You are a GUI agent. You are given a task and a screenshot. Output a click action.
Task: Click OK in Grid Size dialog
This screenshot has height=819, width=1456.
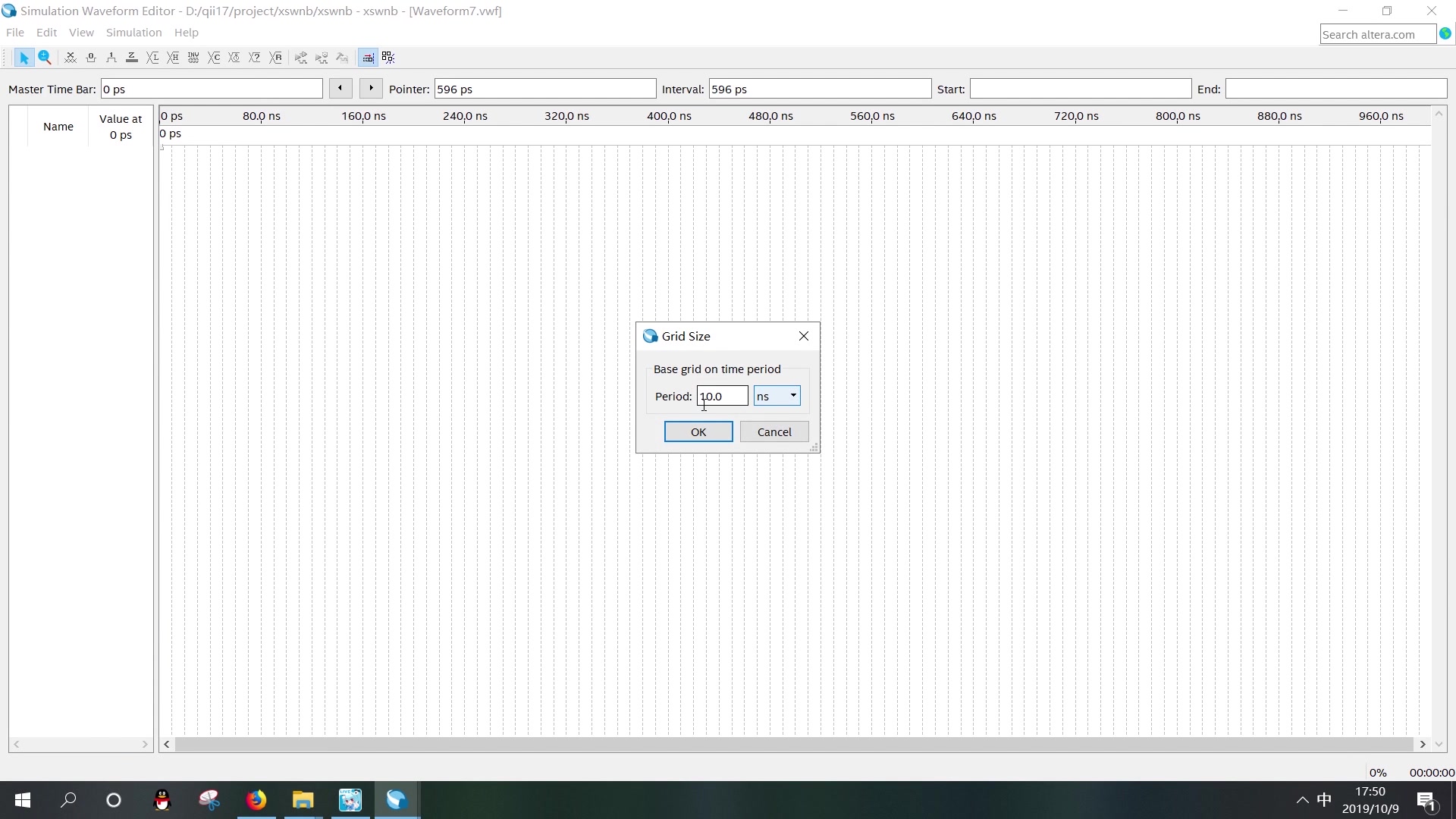(698, 431)
